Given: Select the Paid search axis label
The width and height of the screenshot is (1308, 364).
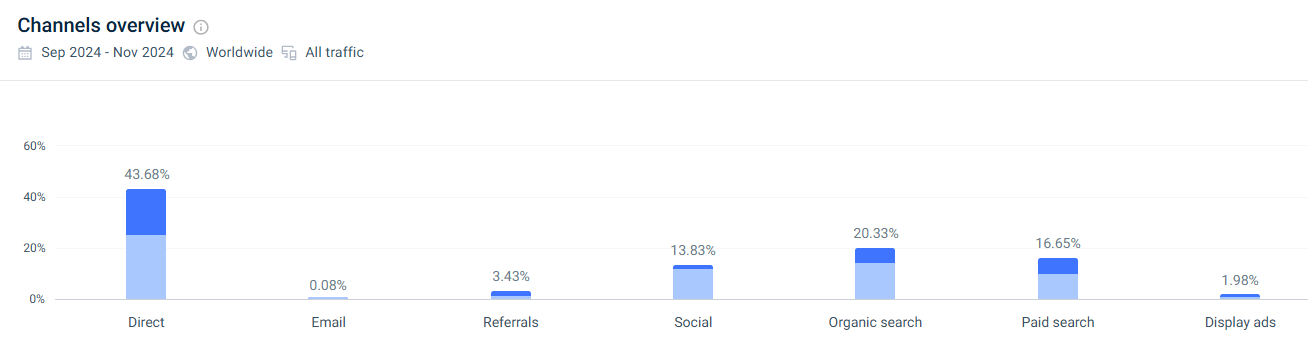Looking at the screenshot, I should tap(1058, 323).
